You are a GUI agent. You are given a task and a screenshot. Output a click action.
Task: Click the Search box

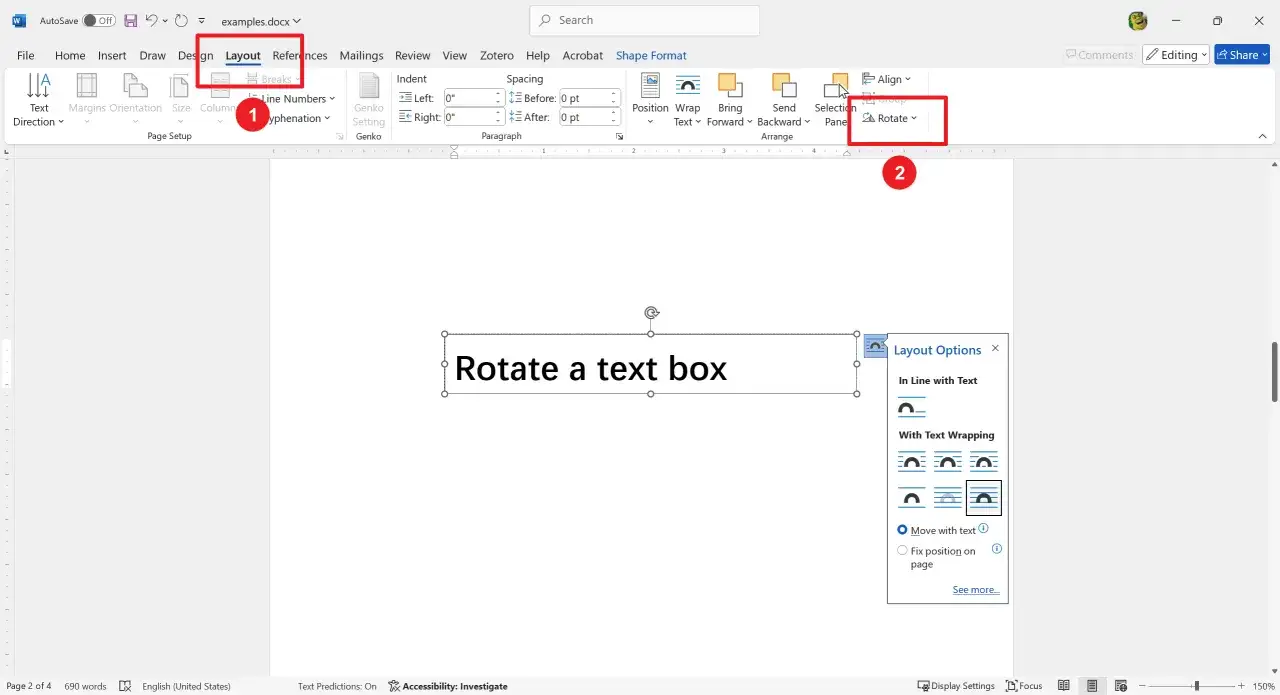point(645,20)
